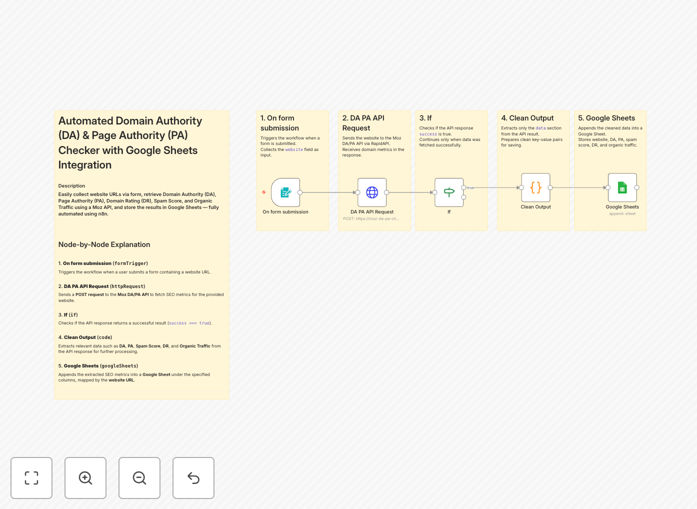This screenshot has height=509, width=697.
Task: Select the If signpost node
Action: coord(449,192)
